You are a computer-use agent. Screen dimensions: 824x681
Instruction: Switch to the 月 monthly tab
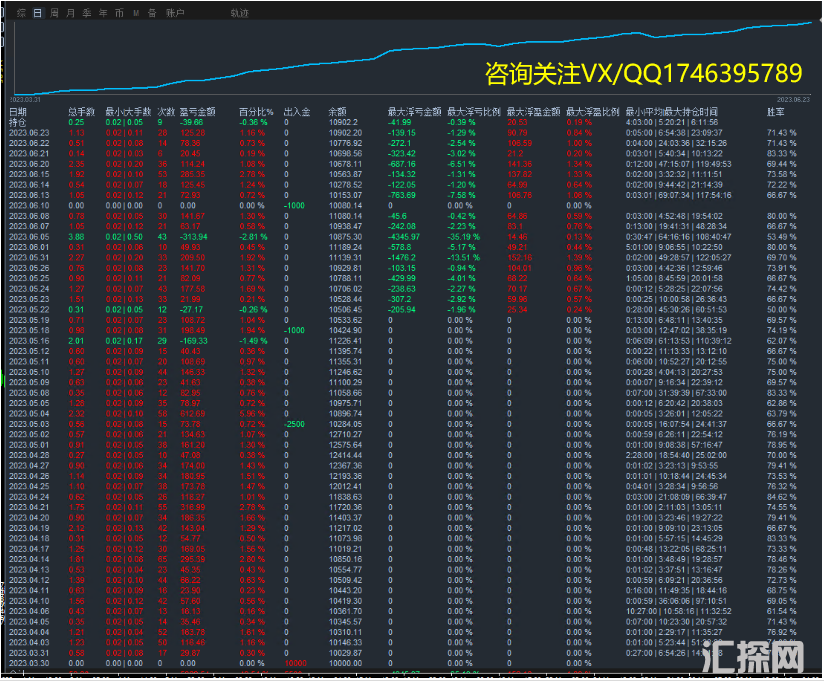pos(70,13)
